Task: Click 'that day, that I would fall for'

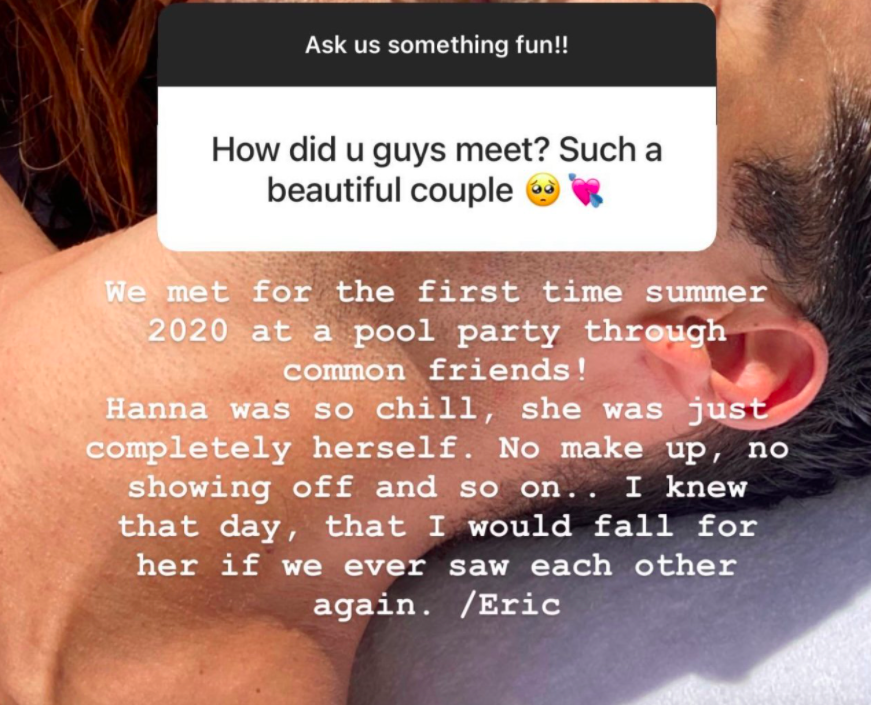Action: tap(437, 527)
